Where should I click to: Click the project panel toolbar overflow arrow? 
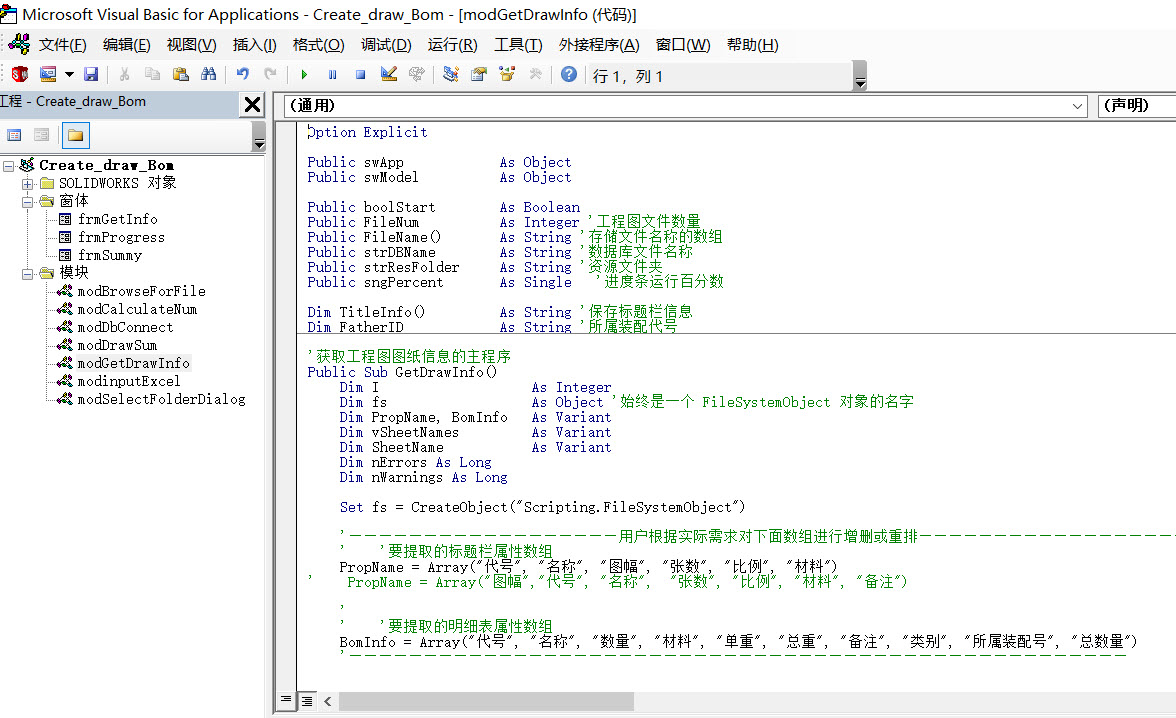tap(259, 137)
